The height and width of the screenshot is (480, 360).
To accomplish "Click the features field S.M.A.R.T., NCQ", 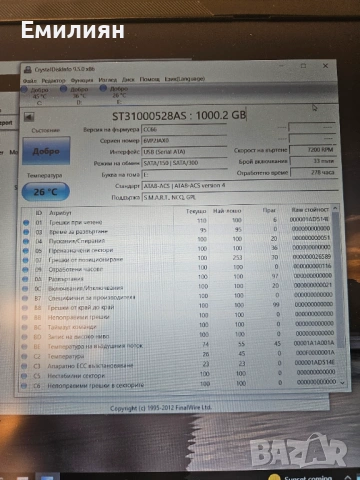I will 240,197.
